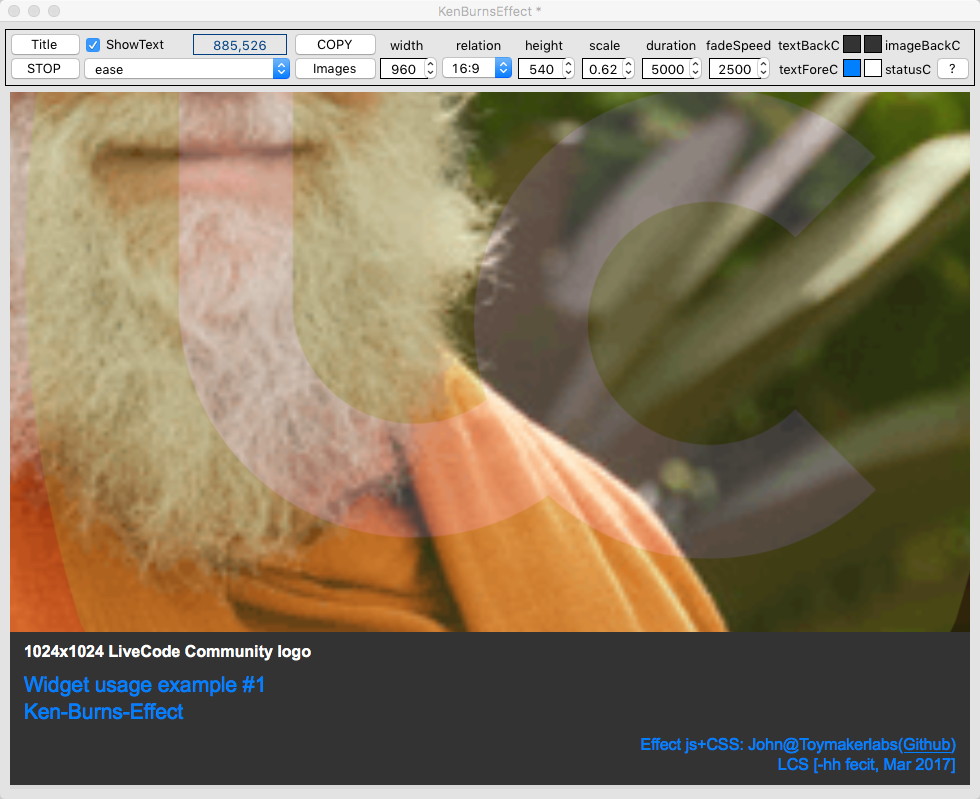Adjust the scale stepper arrows
The image size is (980, 799).
click(628, 69)
